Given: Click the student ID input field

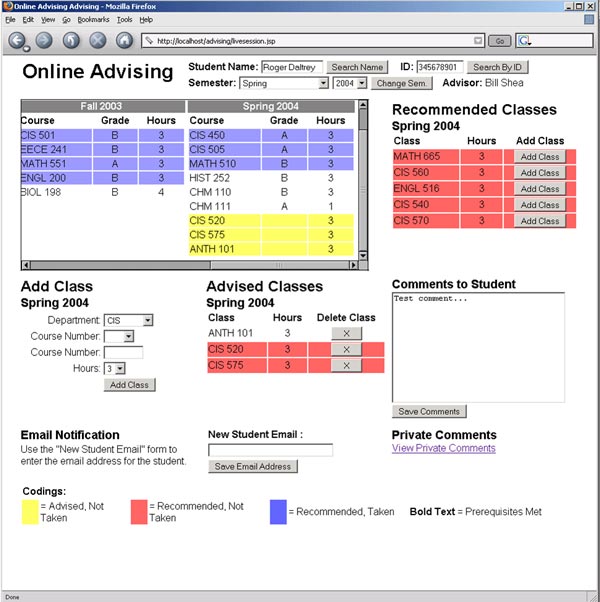Looking at the screenshot, I should pos(440,67).
